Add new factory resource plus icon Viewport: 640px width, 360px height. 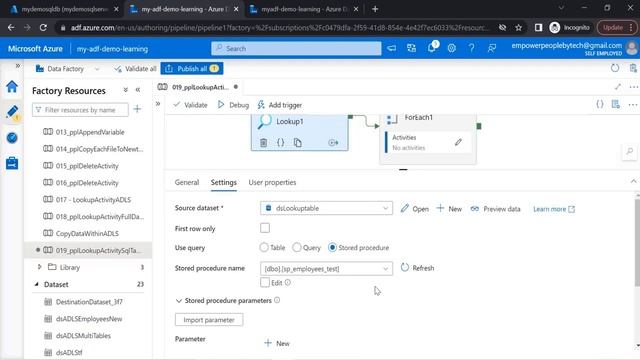point(137,109)
